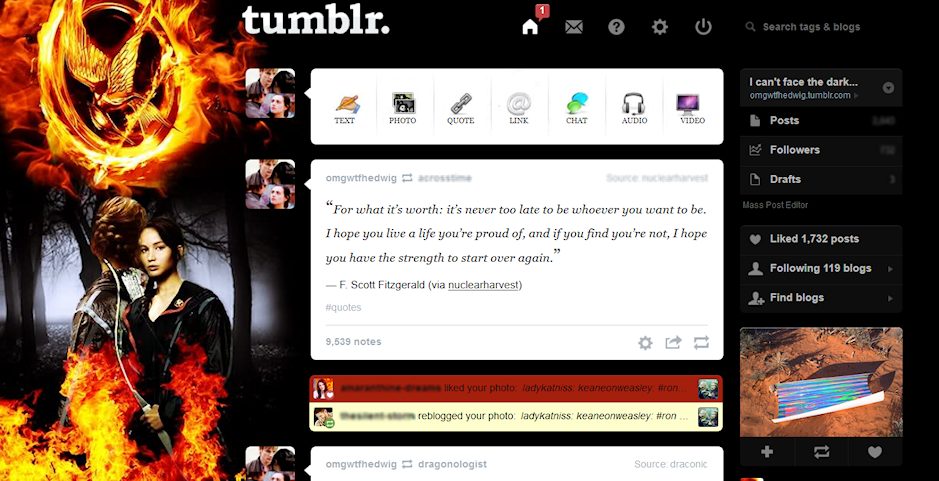Open the Tumblr home dashboard icon

point(530,27)
